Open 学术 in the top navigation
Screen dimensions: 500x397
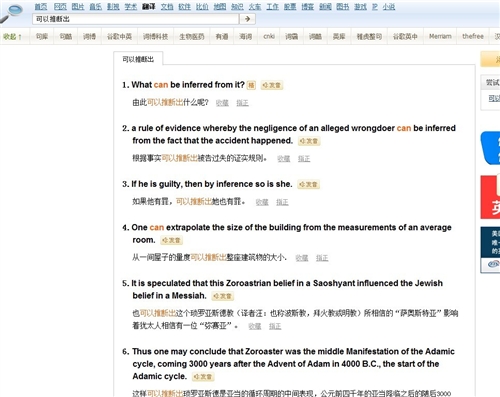131,7
